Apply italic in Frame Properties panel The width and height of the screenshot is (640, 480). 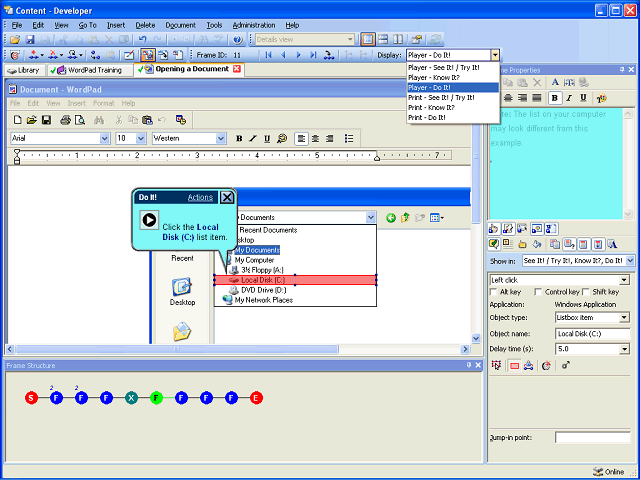tap(569, 98)
